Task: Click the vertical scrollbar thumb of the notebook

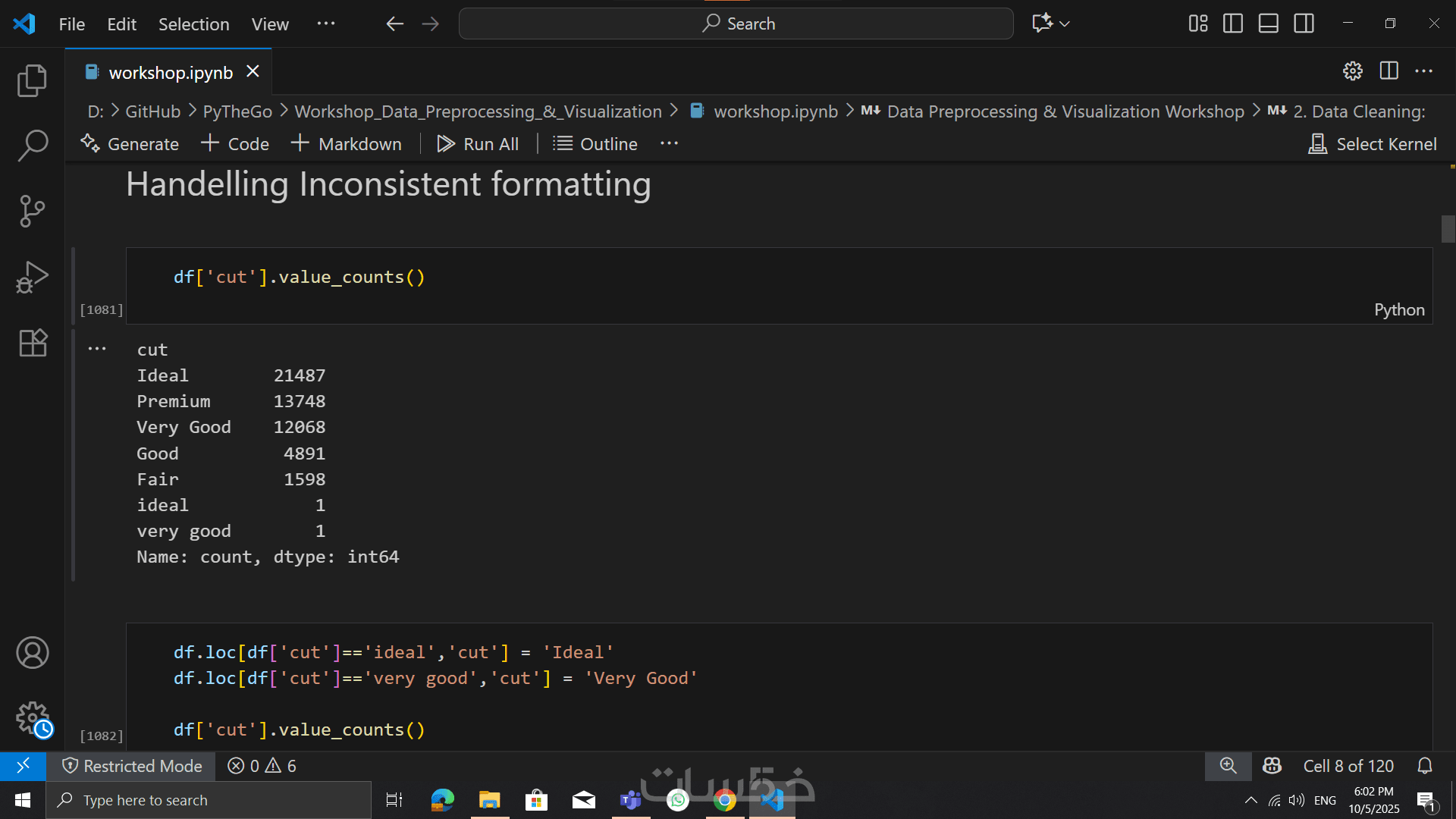Action: [1448, 229]
